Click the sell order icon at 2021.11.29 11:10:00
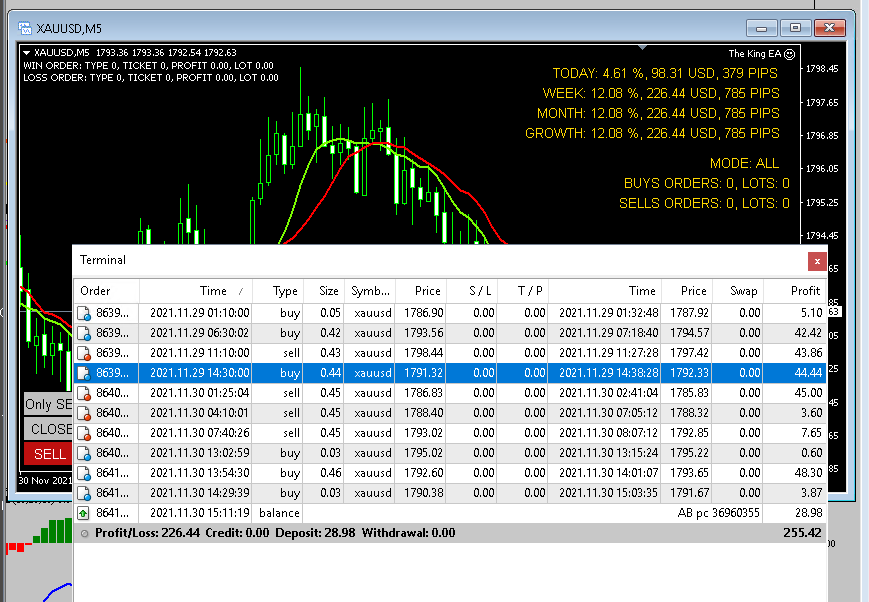The image size is (869, 602). click(84, 353)
